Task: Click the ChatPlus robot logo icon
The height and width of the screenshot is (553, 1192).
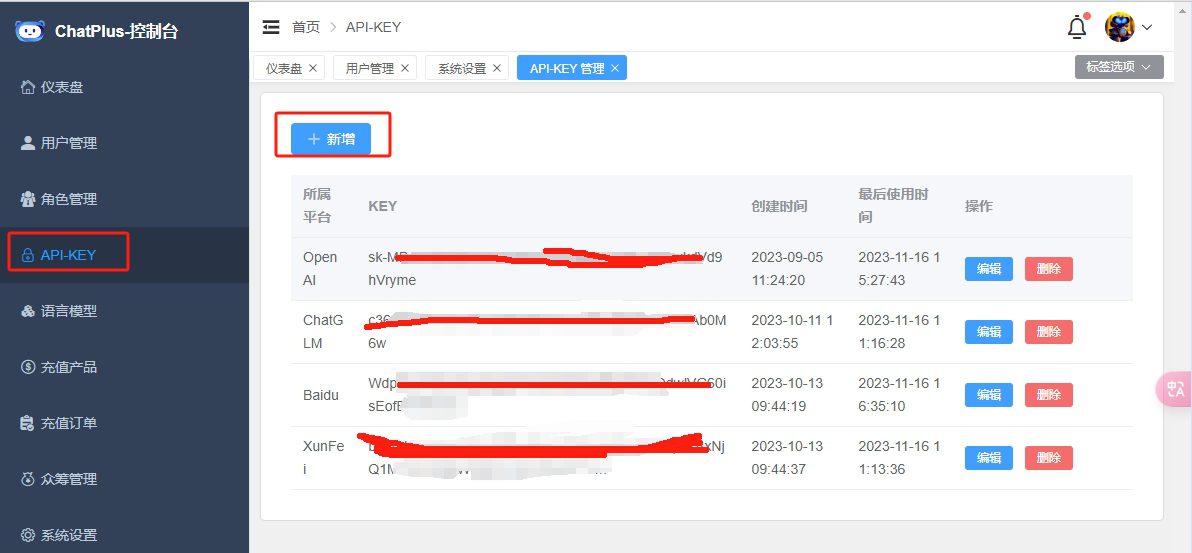Action: tap(30, 31)
